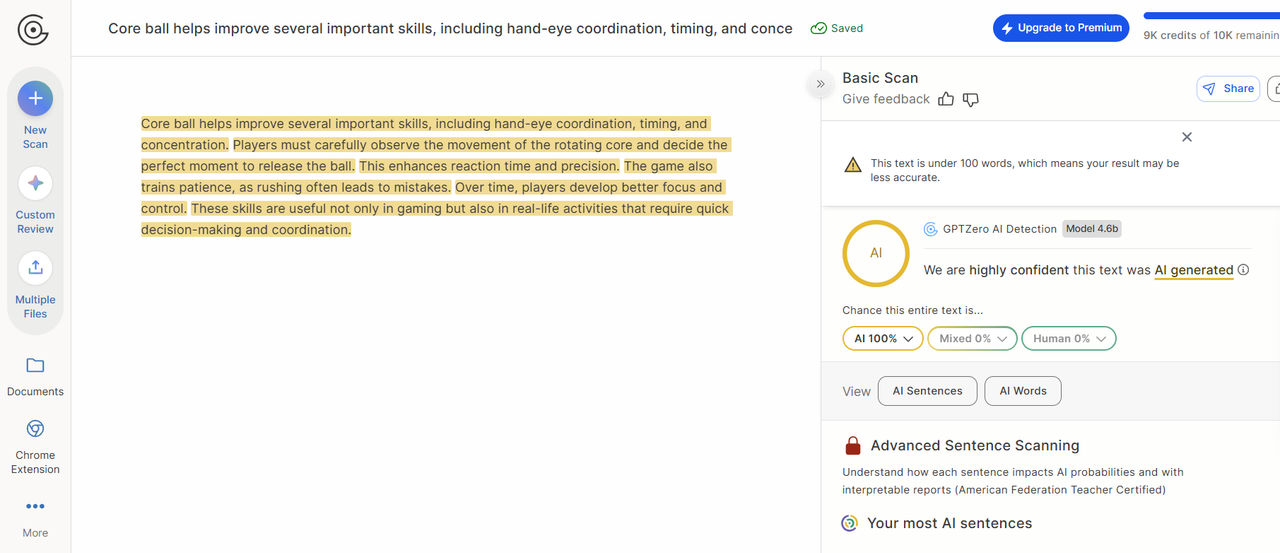Click the GPTZero logo icon
1280x553 pixels.
point(33,31)
